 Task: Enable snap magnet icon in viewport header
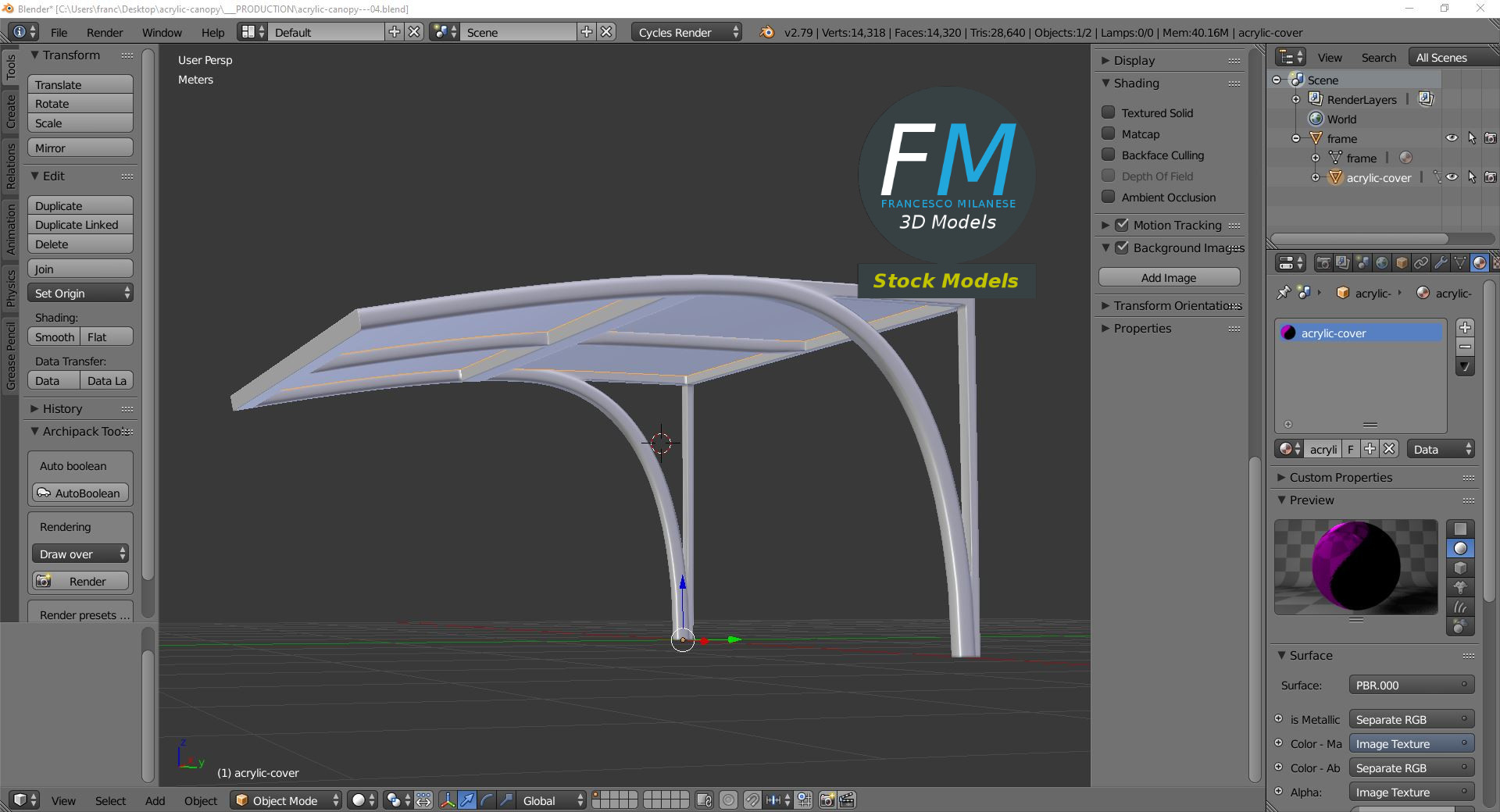click(752, 800)
